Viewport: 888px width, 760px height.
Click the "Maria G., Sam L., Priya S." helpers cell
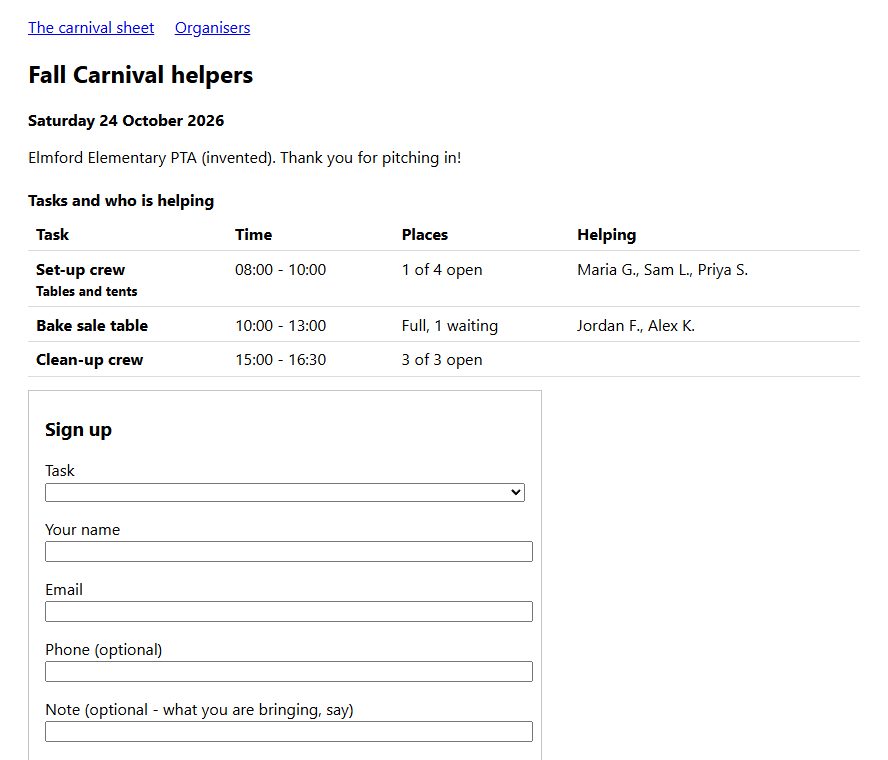coord(663,270)
